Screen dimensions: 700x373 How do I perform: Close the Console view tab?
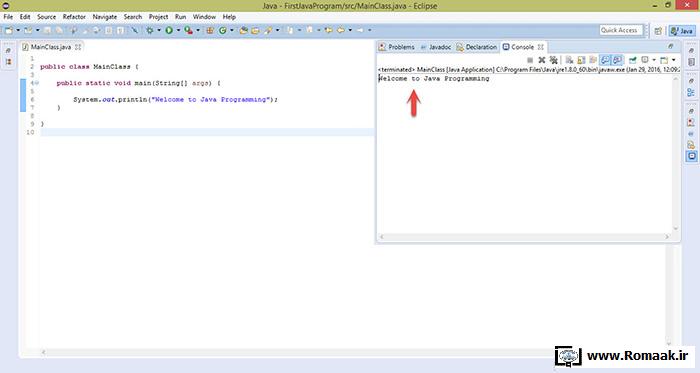pos(541,47)
